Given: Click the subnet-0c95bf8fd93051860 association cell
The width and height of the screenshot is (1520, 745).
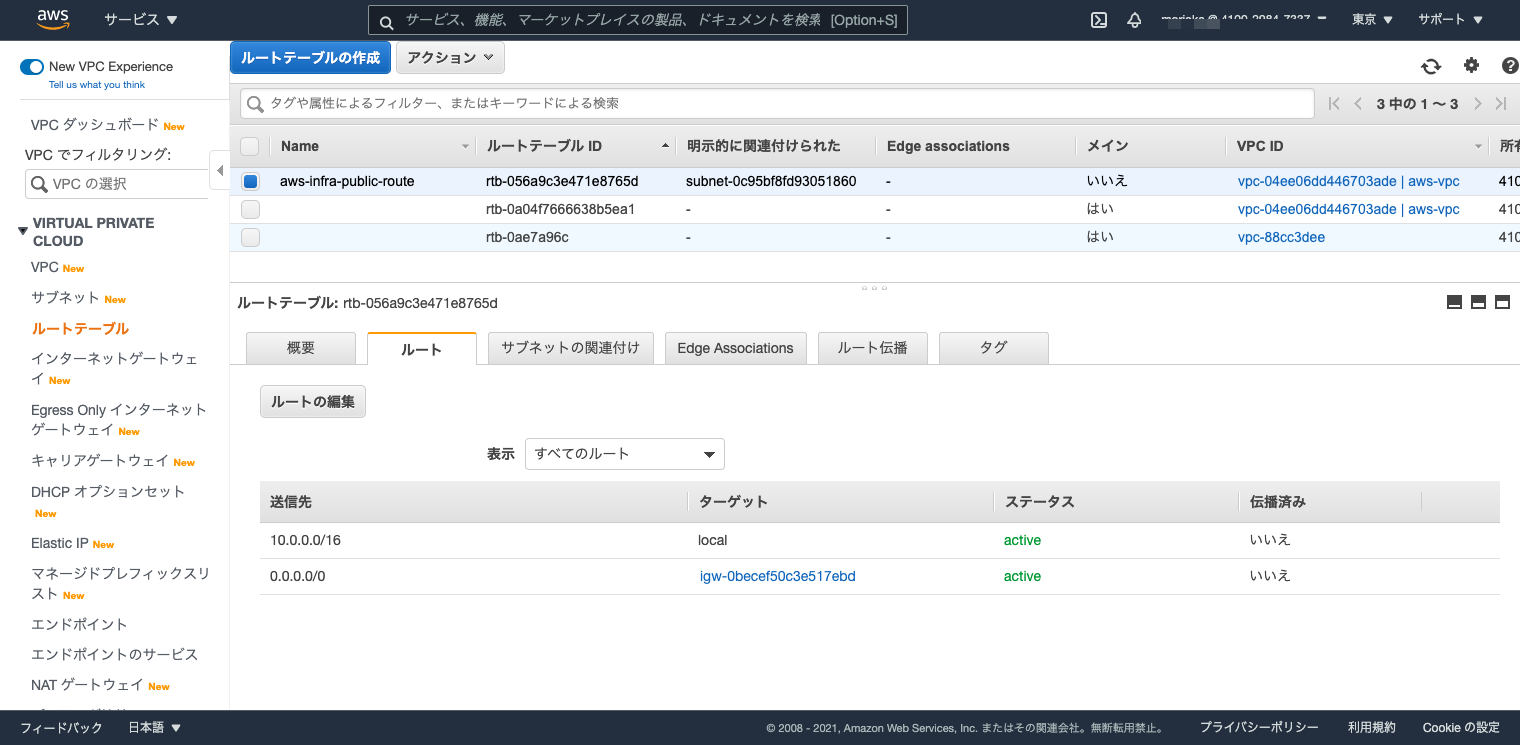Looking at the screenshot, I should coord(771,182).
